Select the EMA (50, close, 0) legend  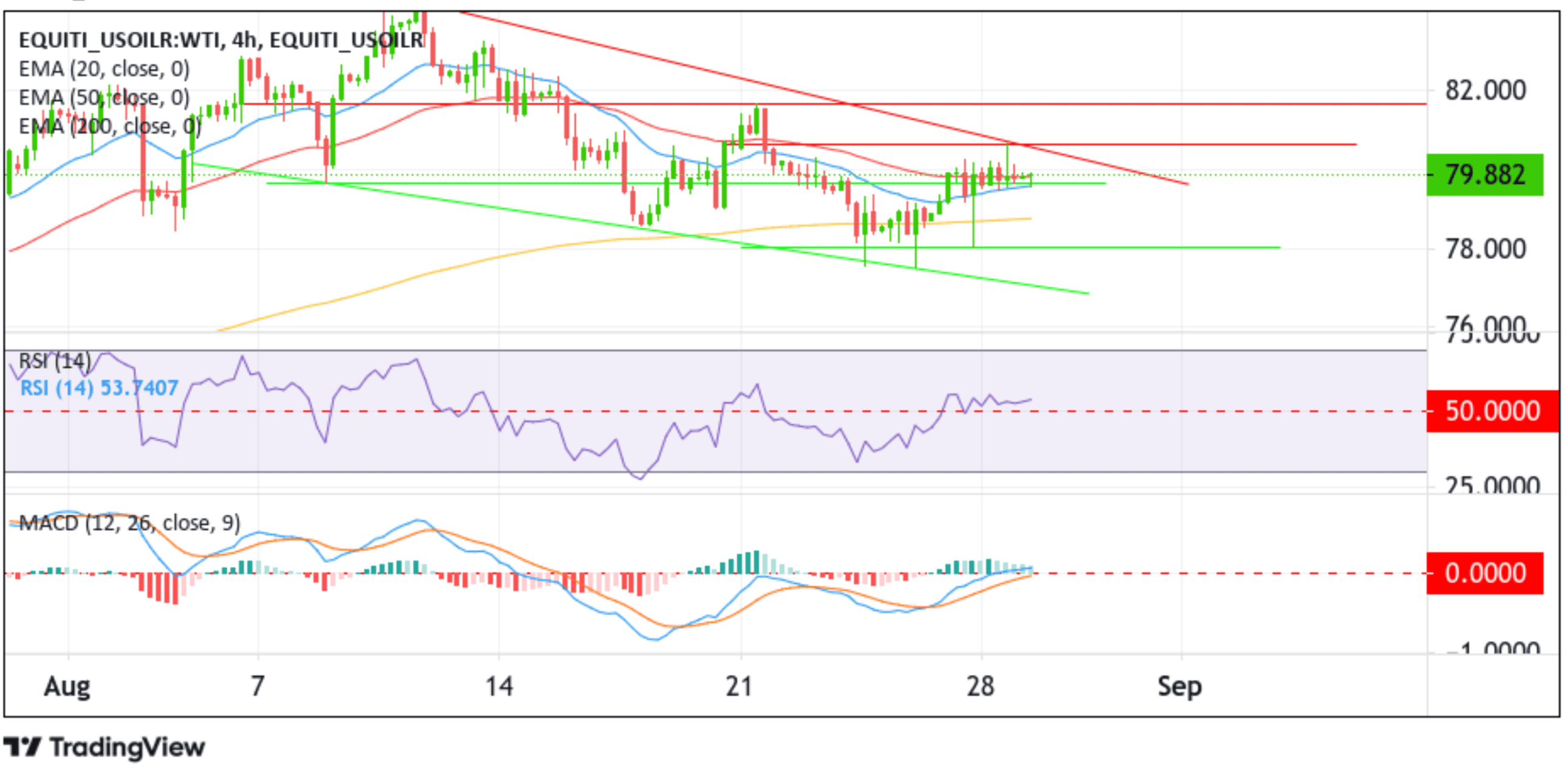click(x=104, y=98)
